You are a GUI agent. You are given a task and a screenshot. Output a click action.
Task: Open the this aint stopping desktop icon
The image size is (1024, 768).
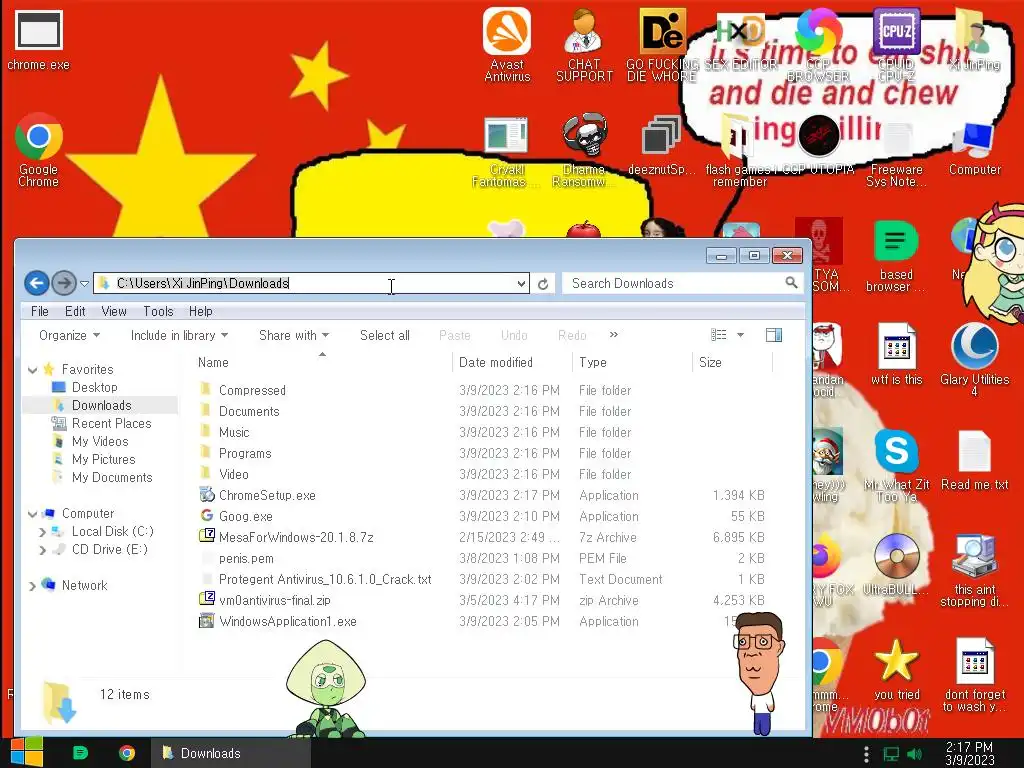974,570
